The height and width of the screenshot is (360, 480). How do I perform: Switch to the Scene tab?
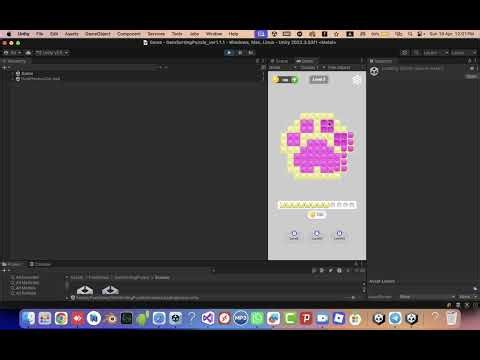[279, 61]
